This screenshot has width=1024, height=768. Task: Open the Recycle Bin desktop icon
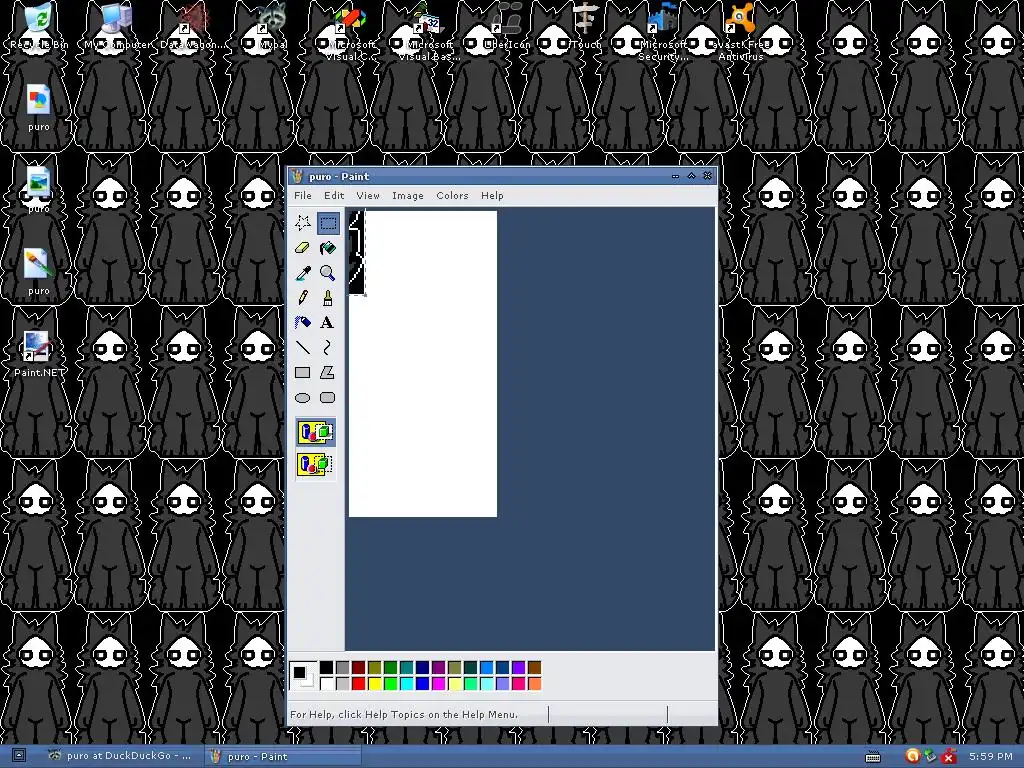pos(39,27)
